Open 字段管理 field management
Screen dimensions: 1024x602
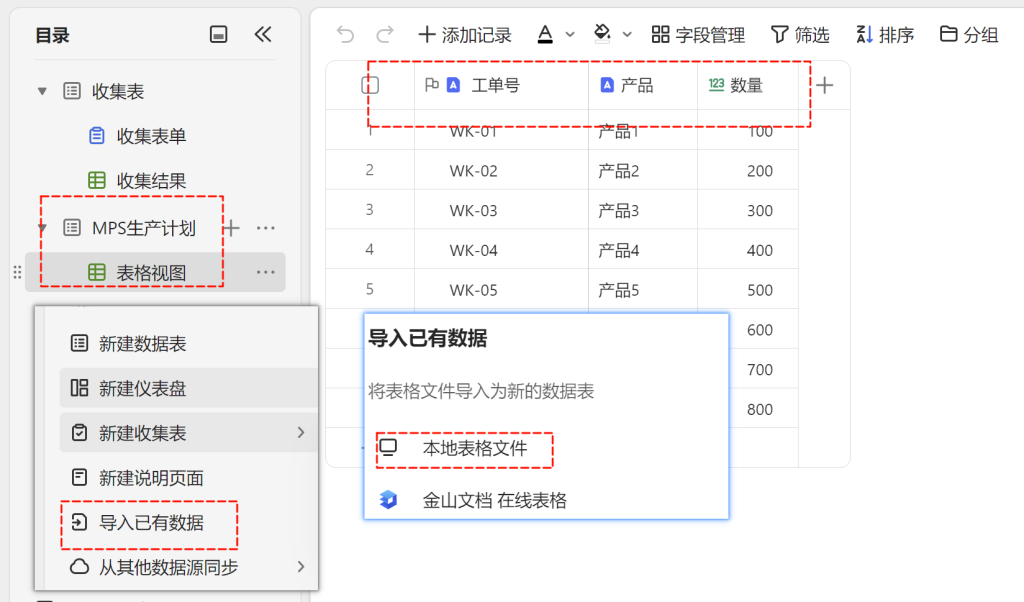point(698,35)
